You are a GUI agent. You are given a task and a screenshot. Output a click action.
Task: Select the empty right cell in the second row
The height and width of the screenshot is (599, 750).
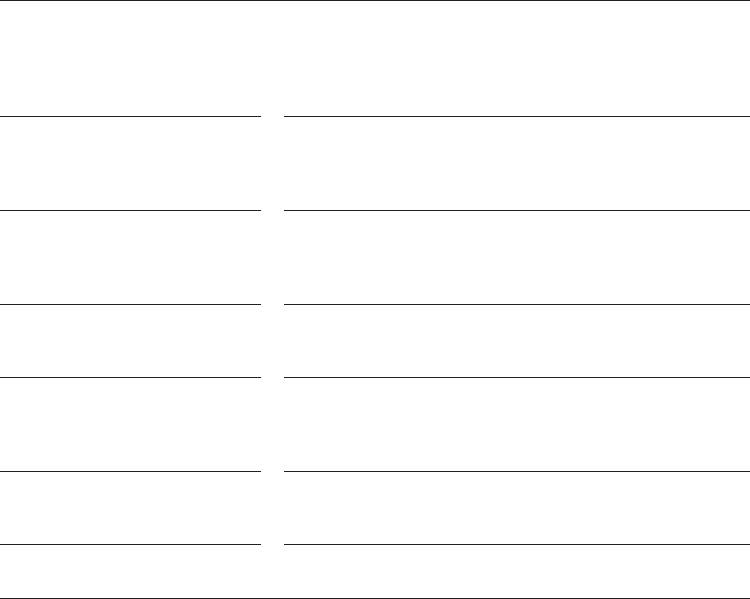coord(516,257)
